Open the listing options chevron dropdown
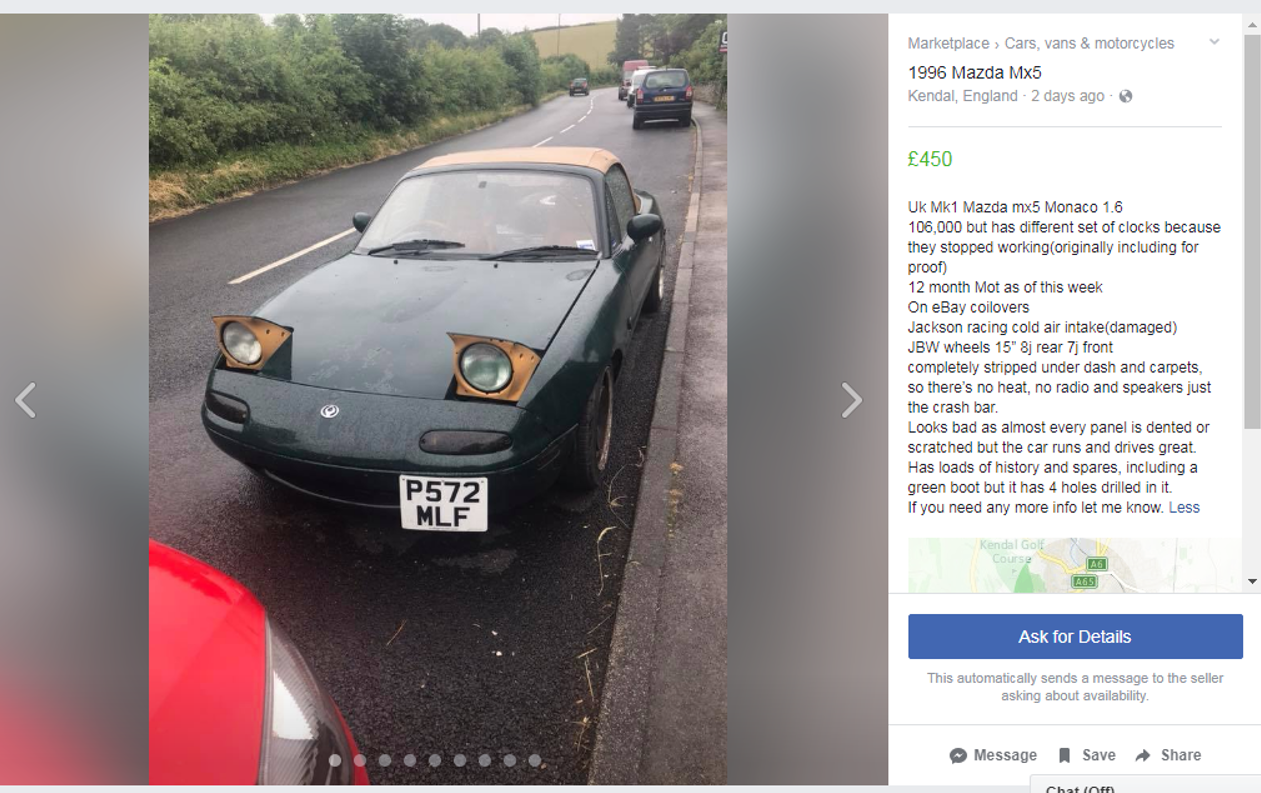 tap(1214, 42)
